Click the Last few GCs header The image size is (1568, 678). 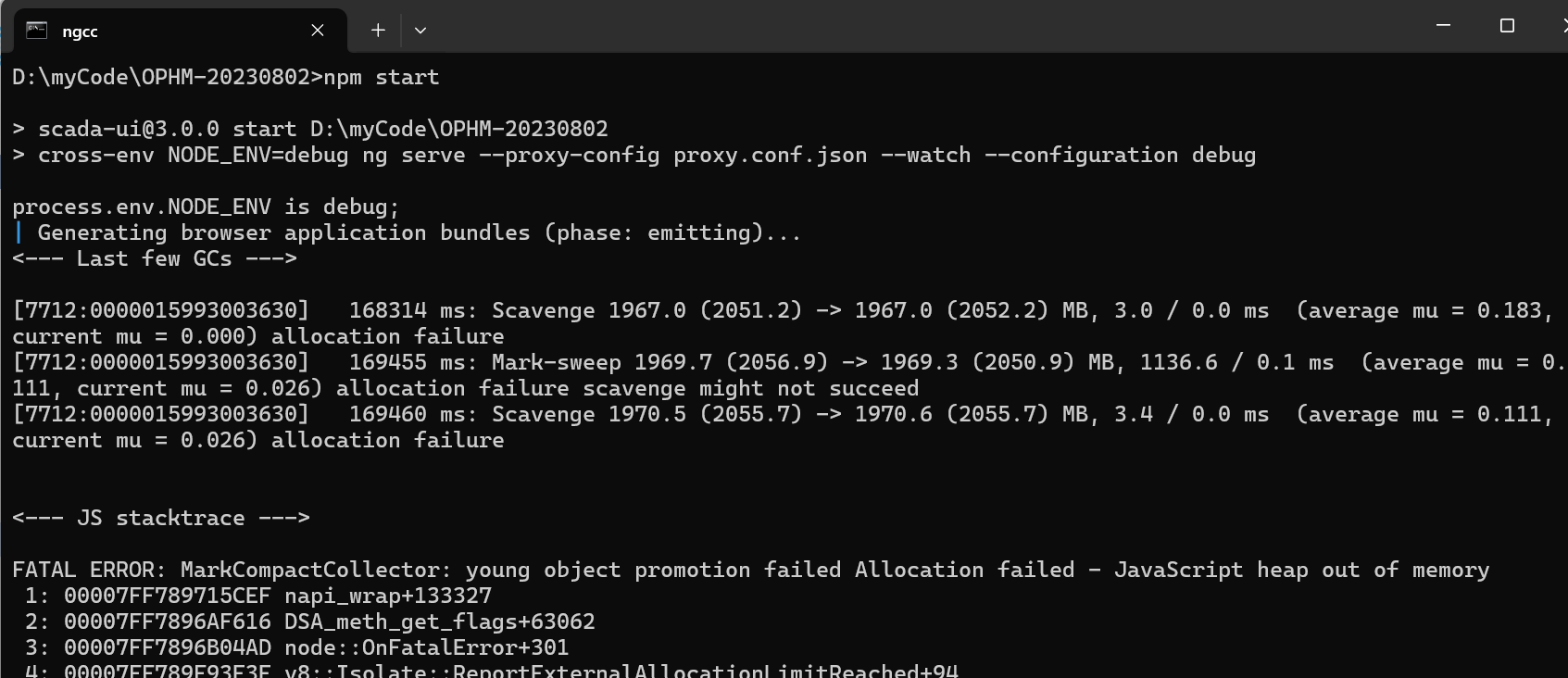click(x=155, y=258)
